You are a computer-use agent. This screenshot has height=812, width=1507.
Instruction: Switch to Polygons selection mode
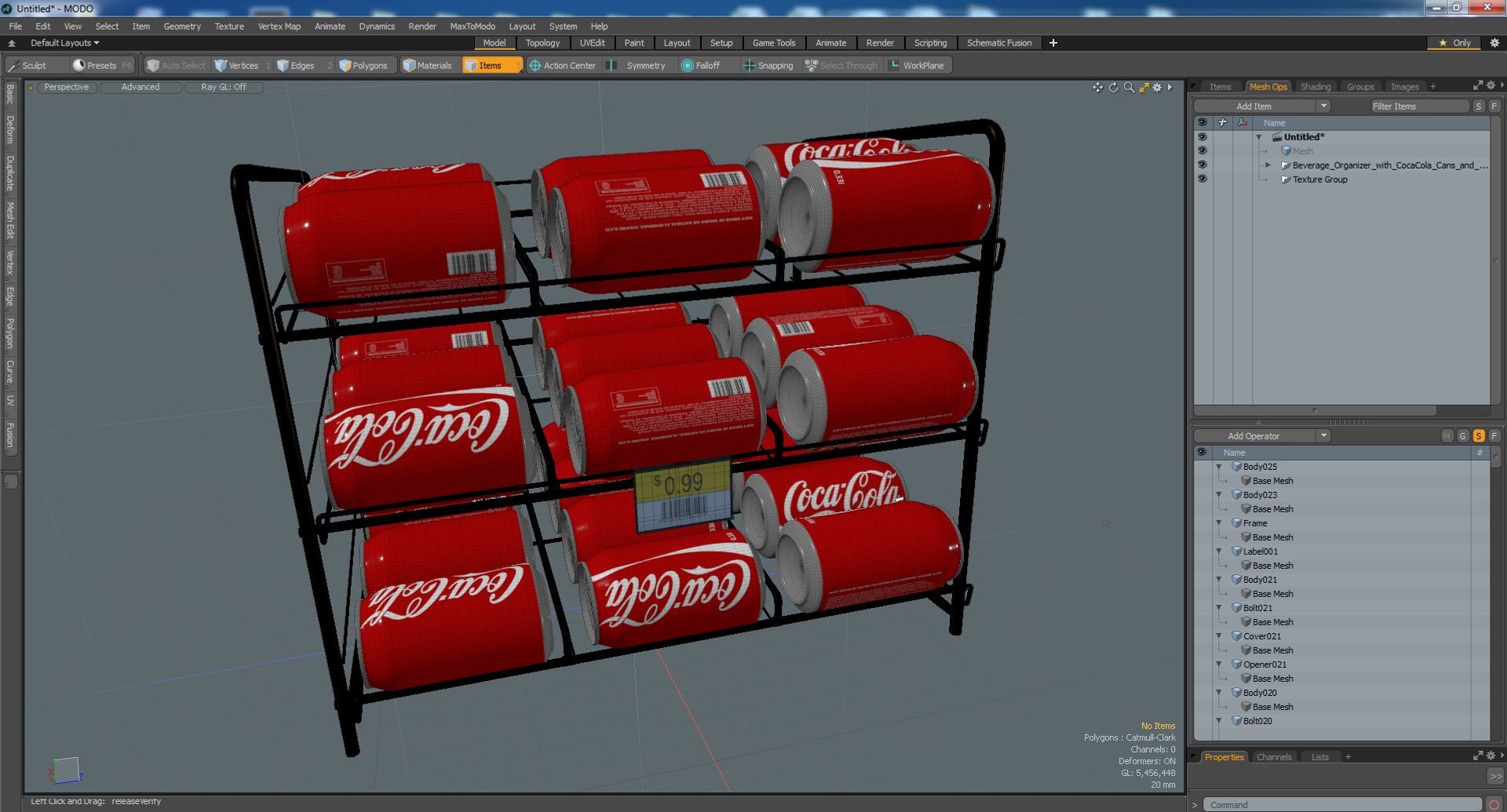(363, 66)
